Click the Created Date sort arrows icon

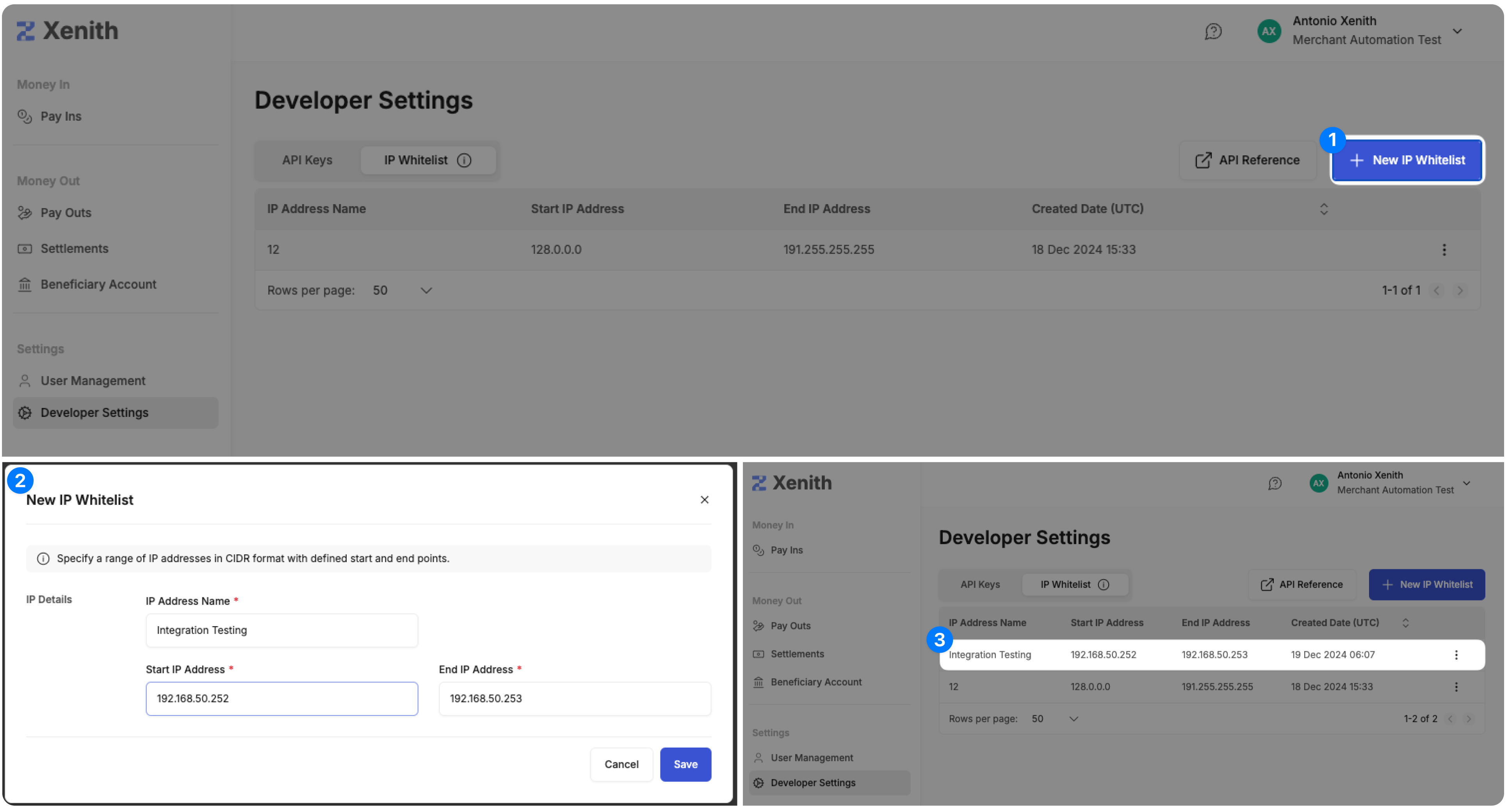click(1324, 209)
